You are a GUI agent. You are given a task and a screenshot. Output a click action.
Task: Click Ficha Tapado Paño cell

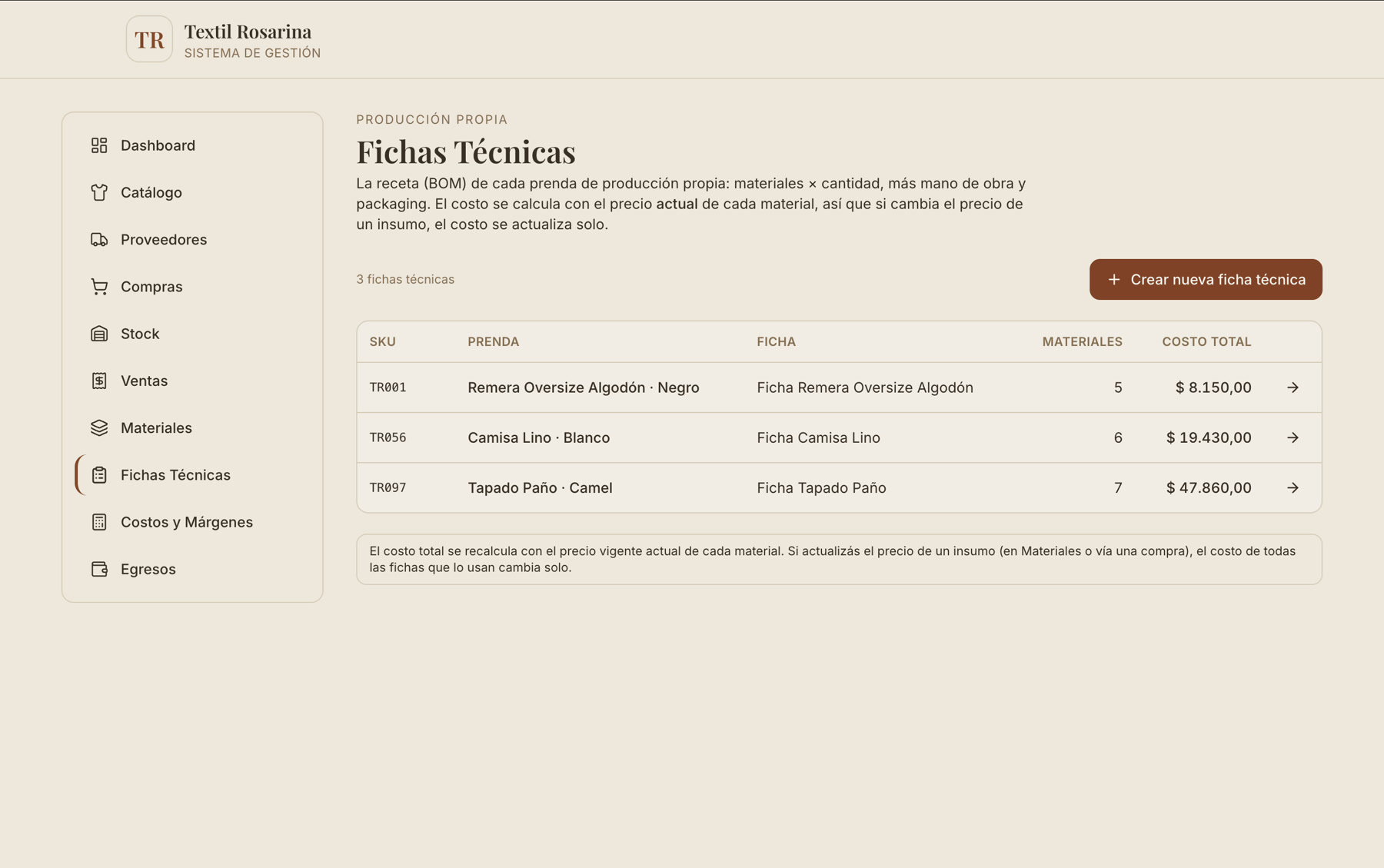[821, 487]
